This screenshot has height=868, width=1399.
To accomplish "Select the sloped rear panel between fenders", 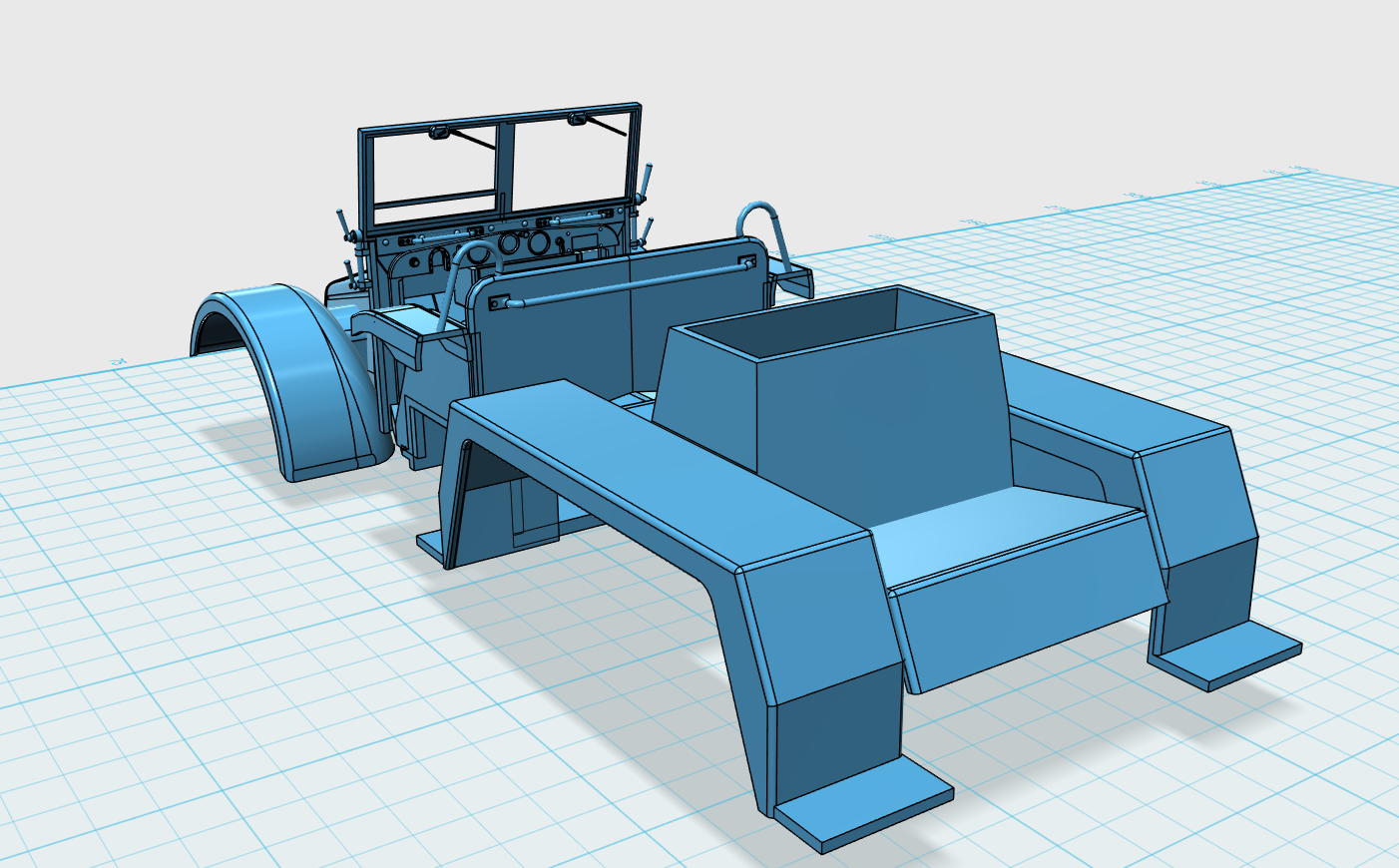I will pos(1028,602).
